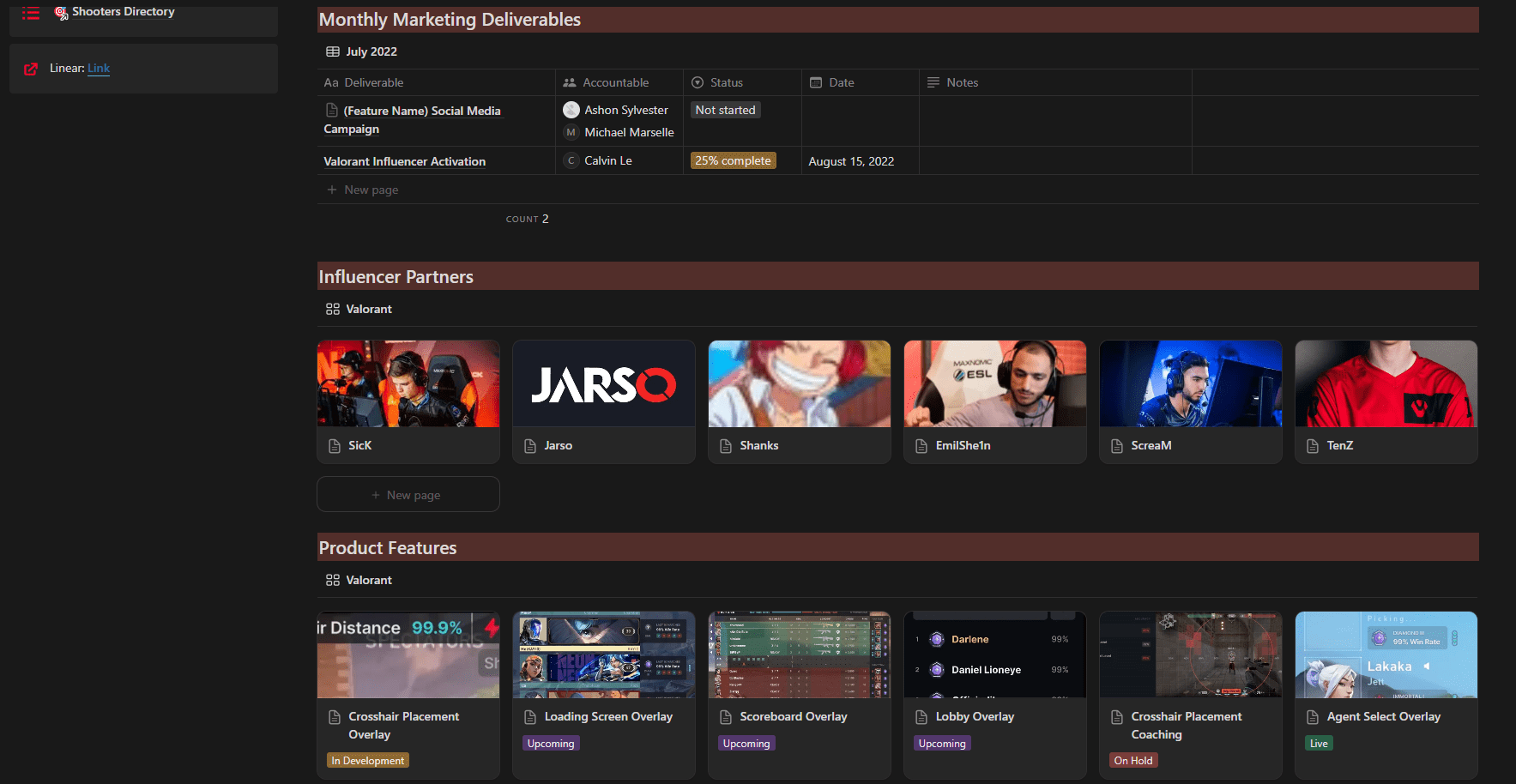The image size is (1516, 784).
Task: Click Ashon Sylvester's avatar
Action: point(571,110)
